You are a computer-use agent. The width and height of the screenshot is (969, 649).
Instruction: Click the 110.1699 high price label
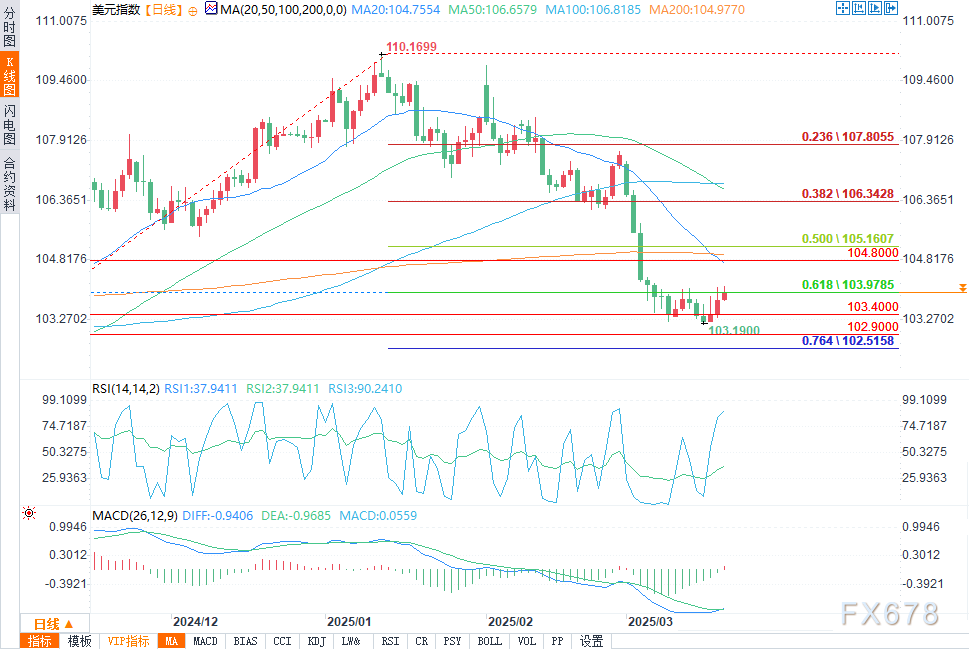(x=411, y=47)
